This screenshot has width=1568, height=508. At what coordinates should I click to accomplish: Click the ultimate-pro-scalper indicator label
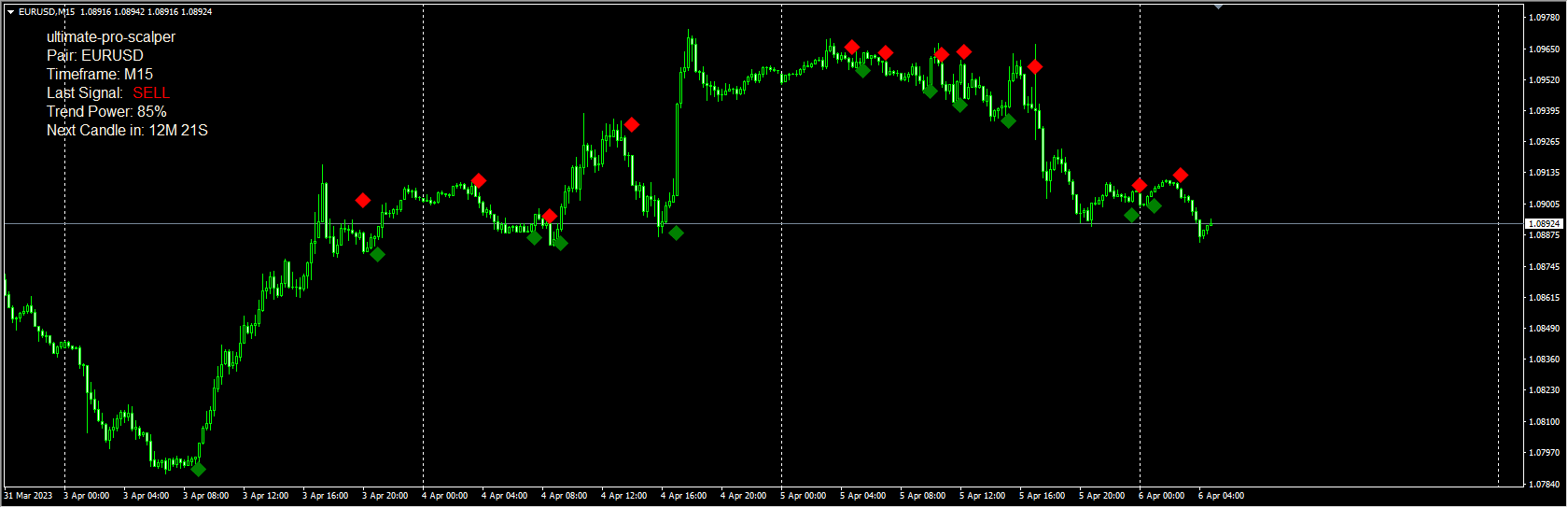tap(111, 37)
